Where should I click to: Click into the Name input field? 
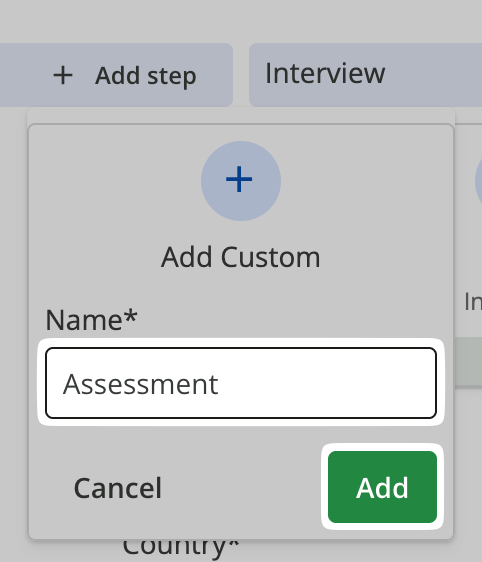(x=241, y=383)
